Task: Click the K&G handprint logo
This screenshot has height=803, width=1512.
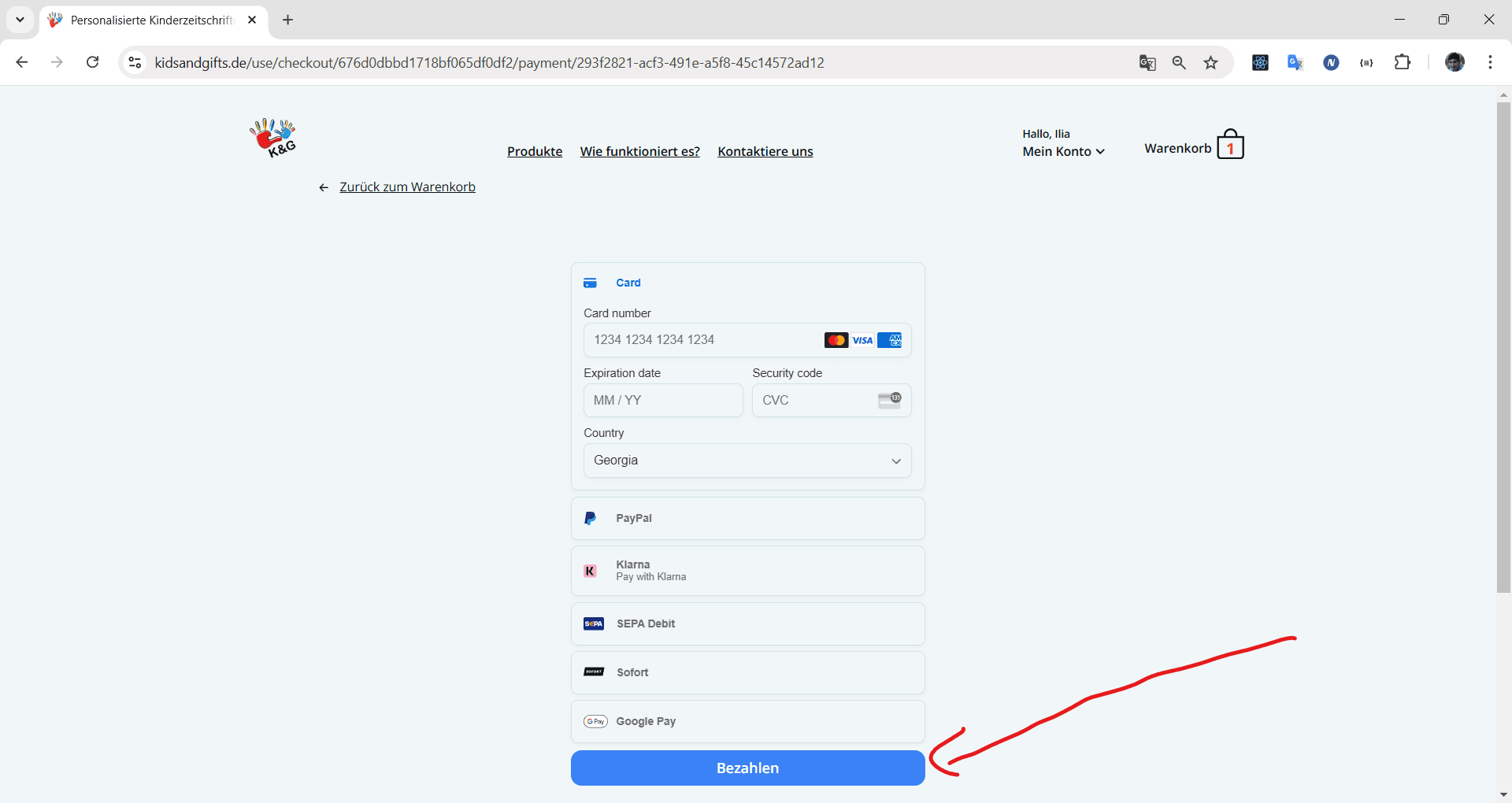Action: [273, 138]
